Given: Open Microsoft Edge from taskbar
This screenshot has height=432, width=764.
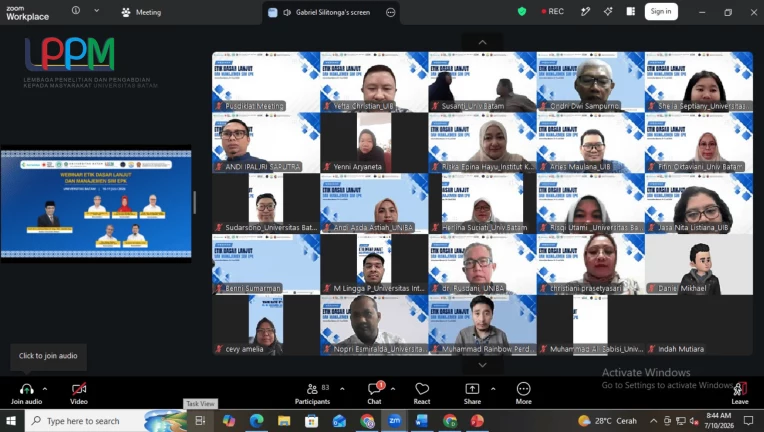Looking at the screenshot, I should point(256,421).
